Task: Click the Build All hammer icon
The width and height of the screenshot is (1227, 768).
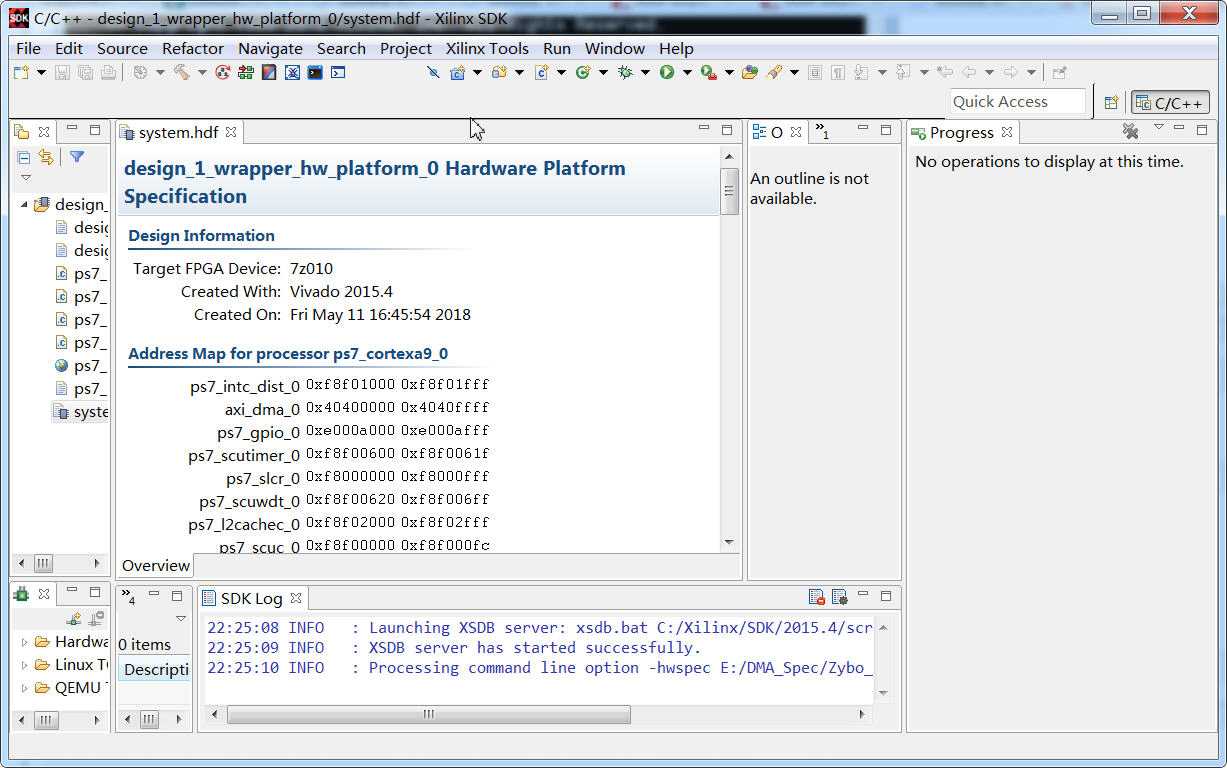Action: click(181, 72)
